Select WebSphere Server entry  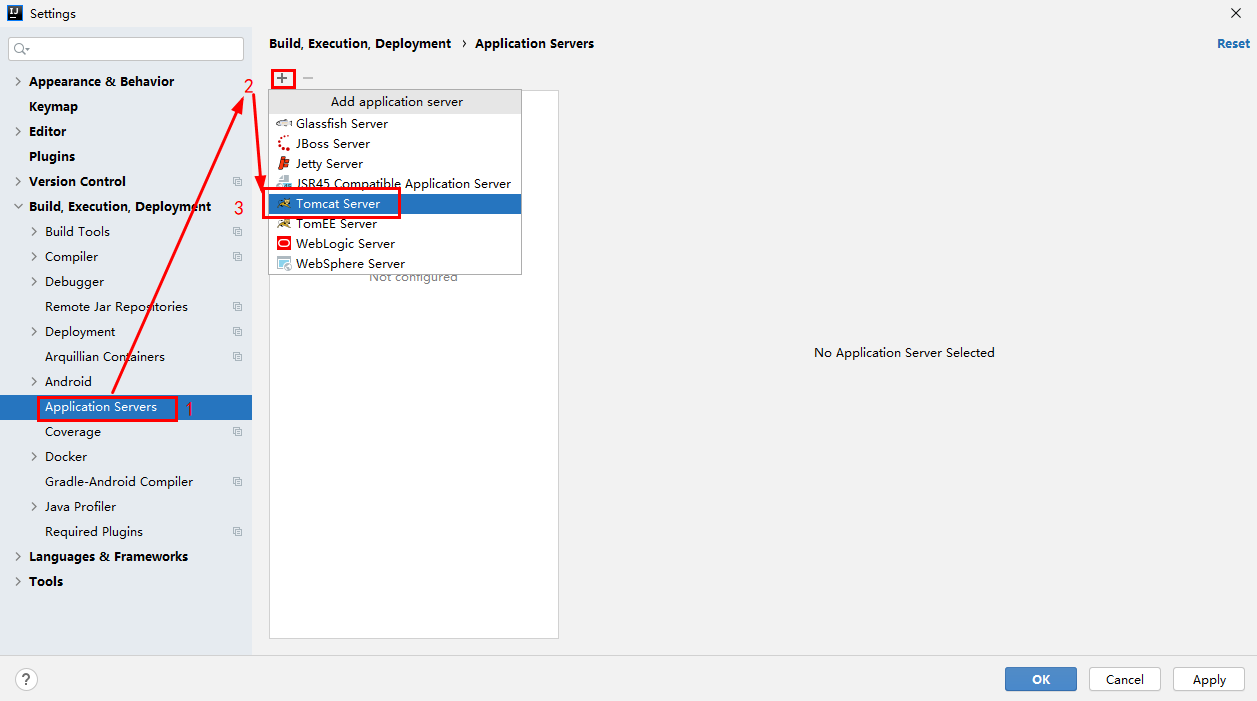click(x=395, y=264)
